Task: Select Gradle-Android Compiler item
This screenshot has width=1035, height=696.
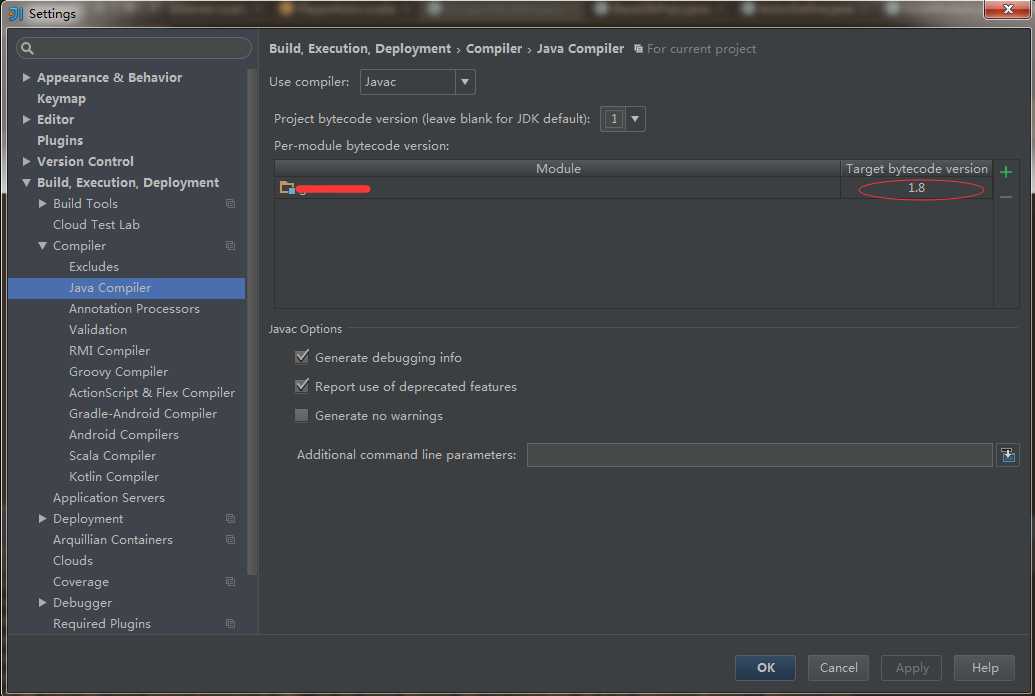Action: (x=143, y=413)
